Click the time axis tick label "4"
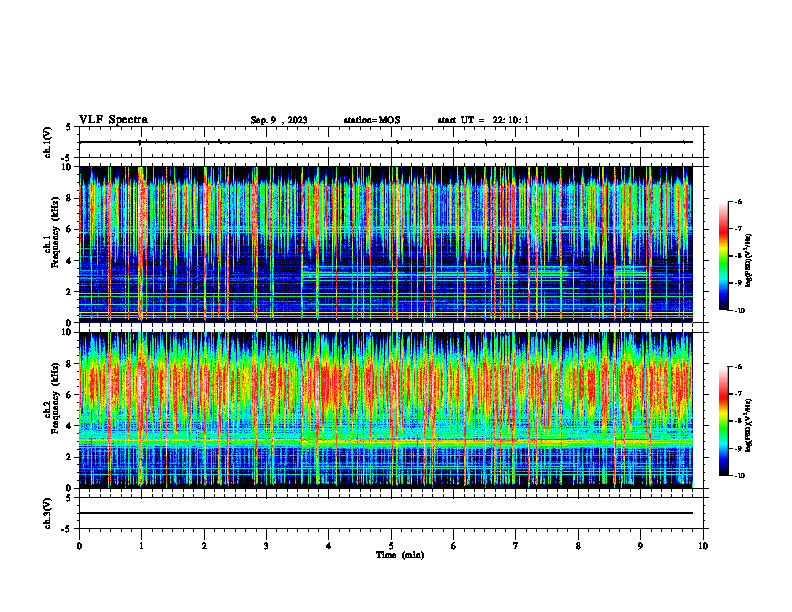792x612 pixels. point(329,546)
